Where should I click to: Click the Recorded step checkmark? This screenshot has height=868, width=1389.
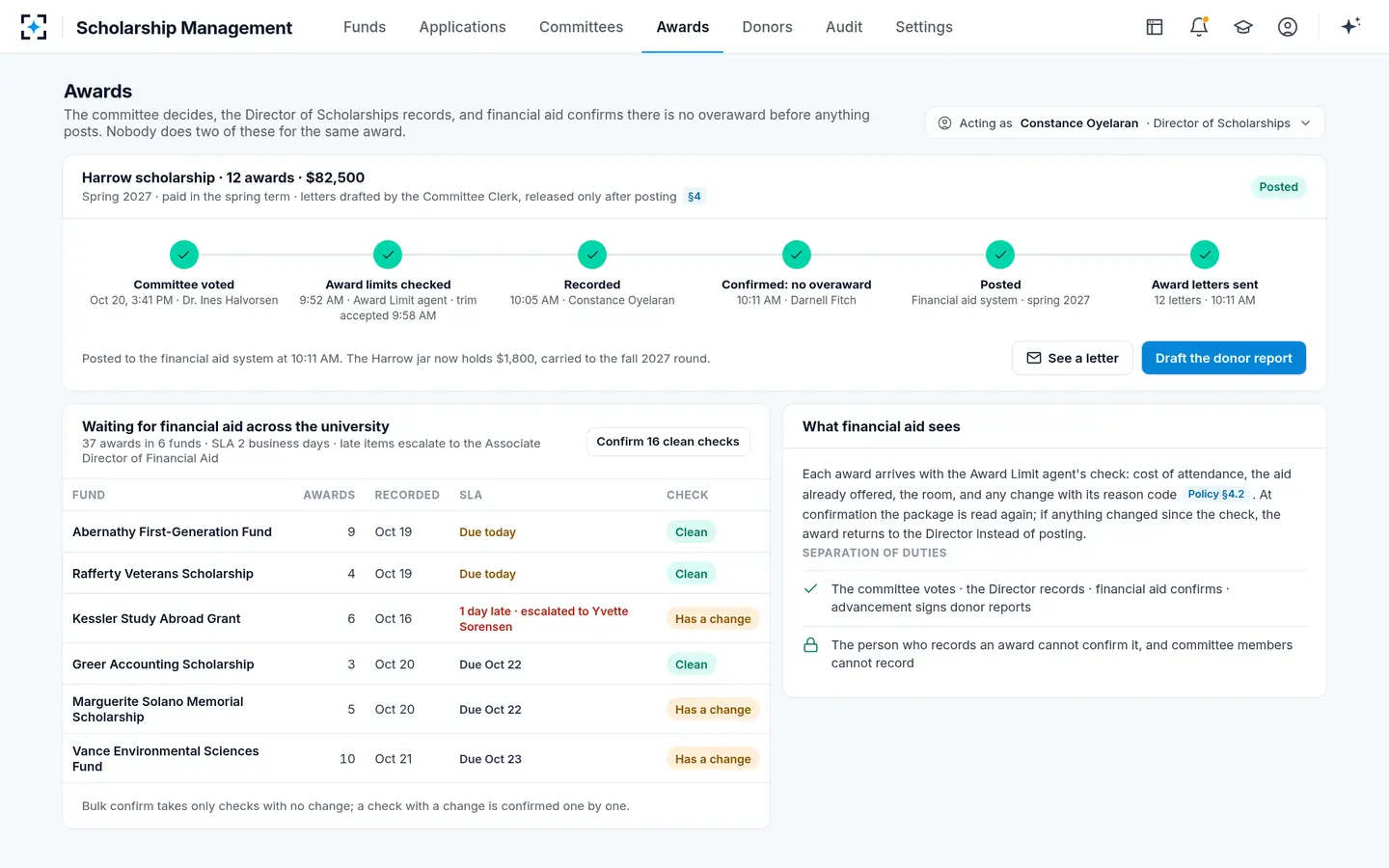(592, 255)
